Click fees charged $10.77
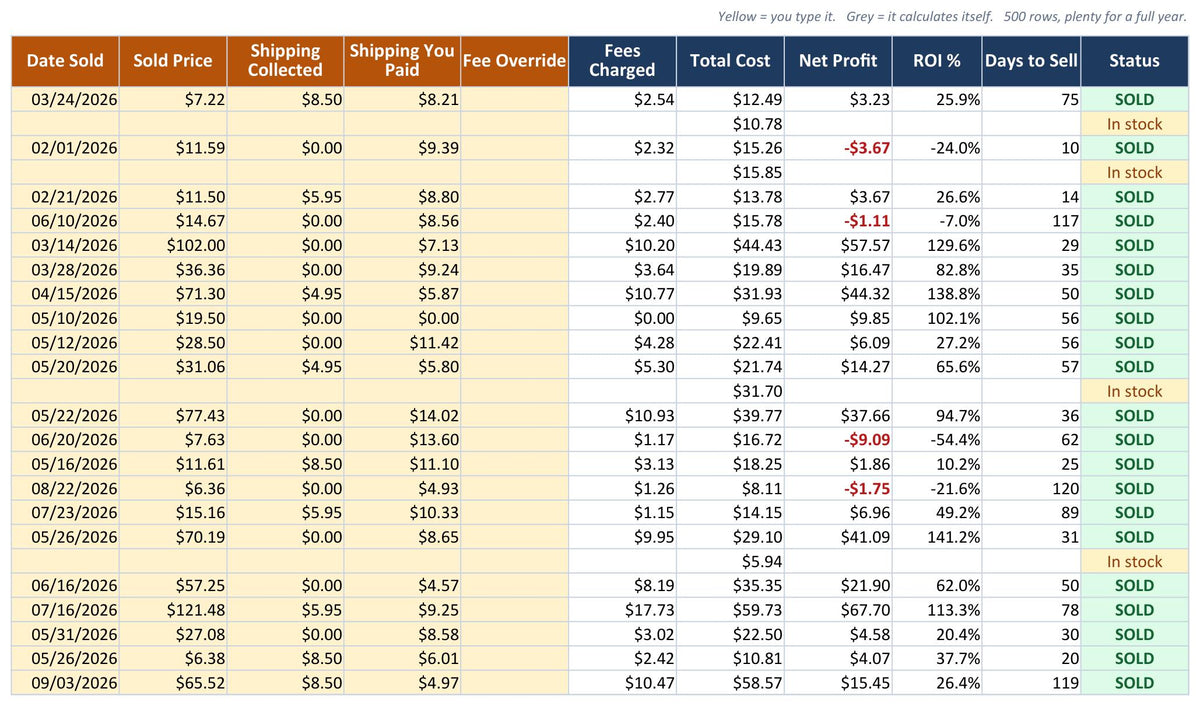This screenshot has width=1200, height=706. [623, 294]
